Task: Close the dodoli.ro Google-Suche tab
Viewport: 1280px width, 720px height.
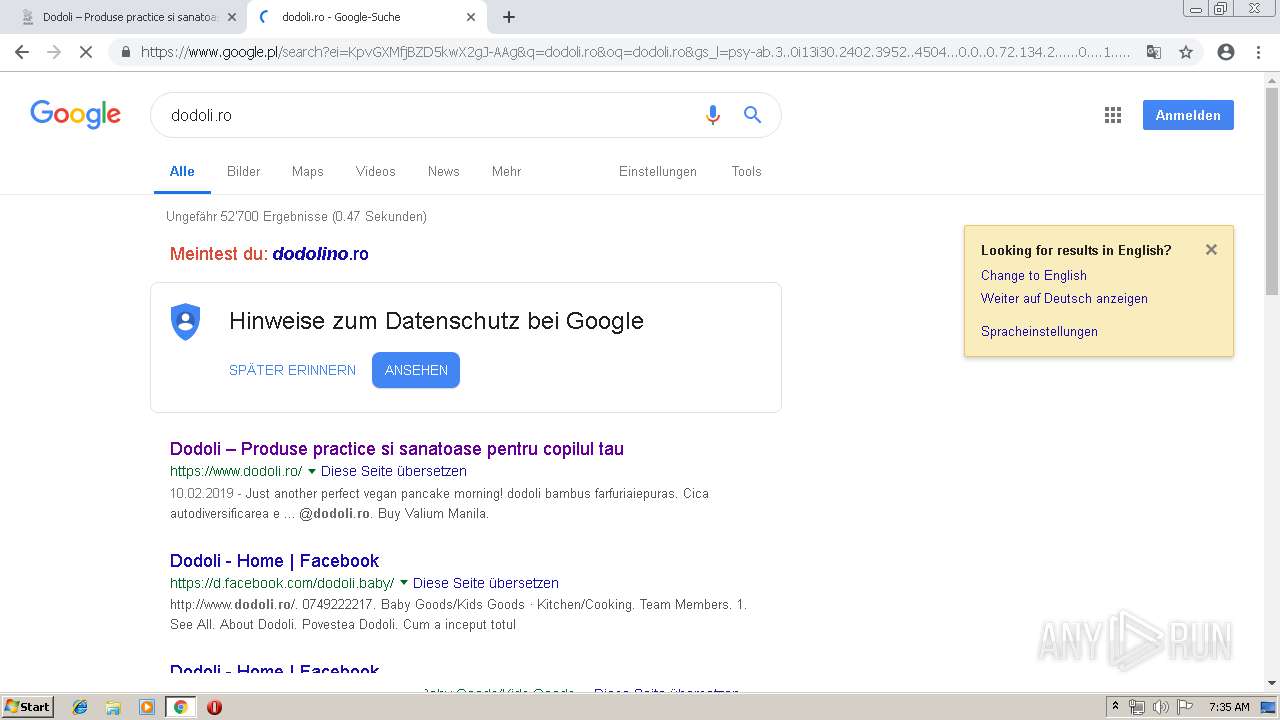Action: (x=471, y=17)
